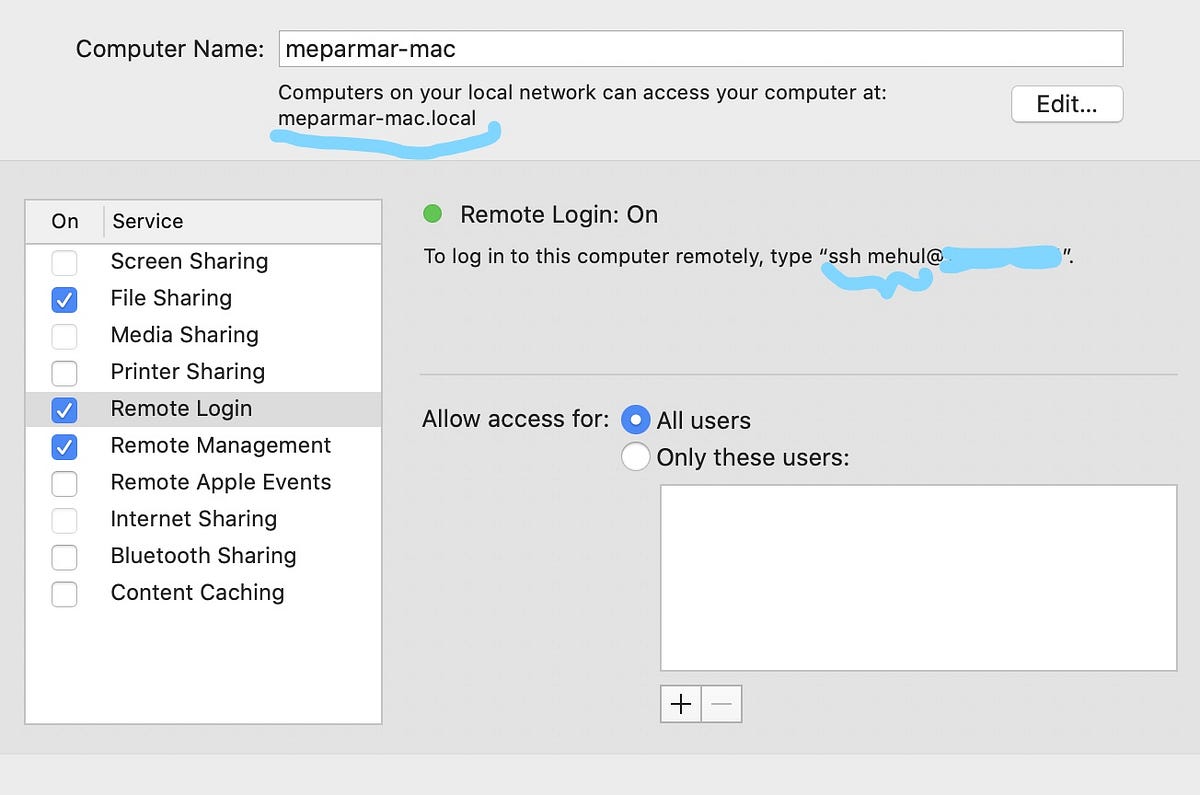Click the Edit... button for hostname

pos(1067,104)
